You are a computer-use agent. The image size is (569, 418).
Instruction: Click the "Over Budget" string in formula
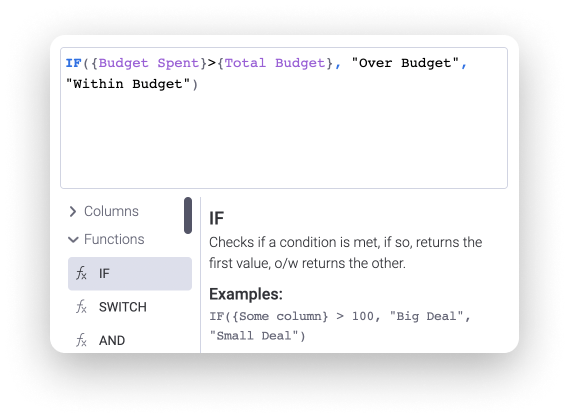click(405, 63)
